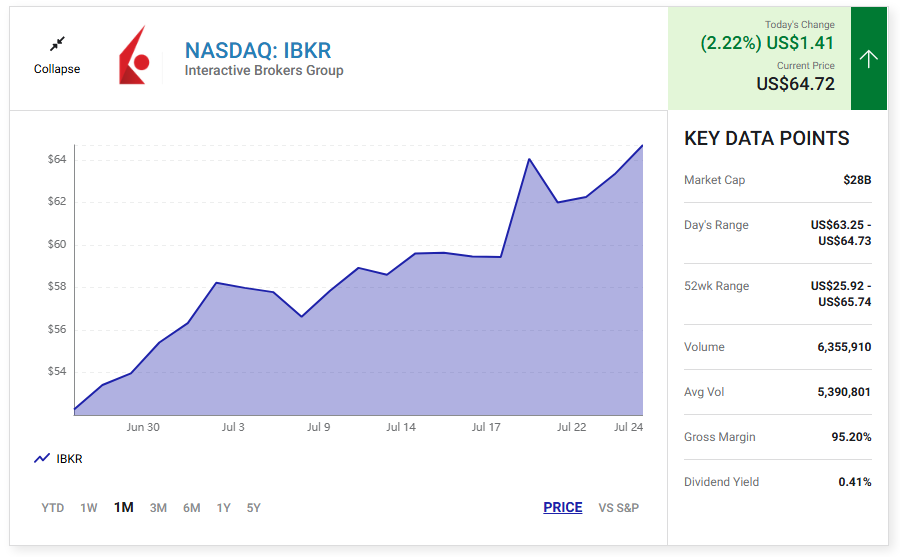Click the current price US$64.72
Viewport: 900px width, 557px height.
click(x=796, y=84)
